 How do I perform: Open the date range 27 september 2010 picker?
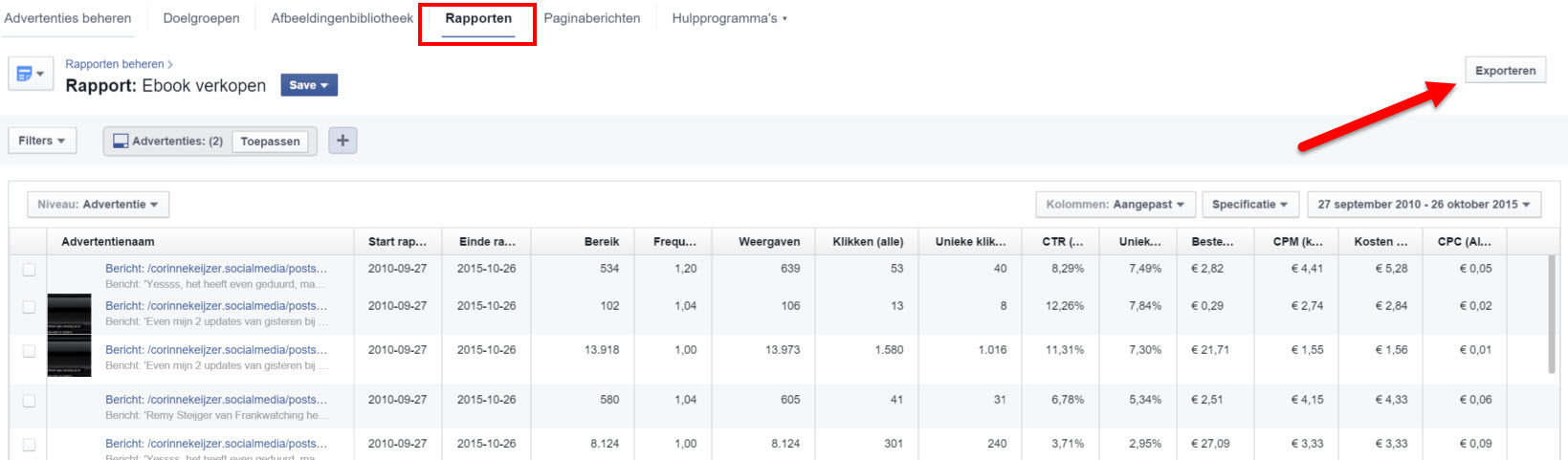(1424, 205)
